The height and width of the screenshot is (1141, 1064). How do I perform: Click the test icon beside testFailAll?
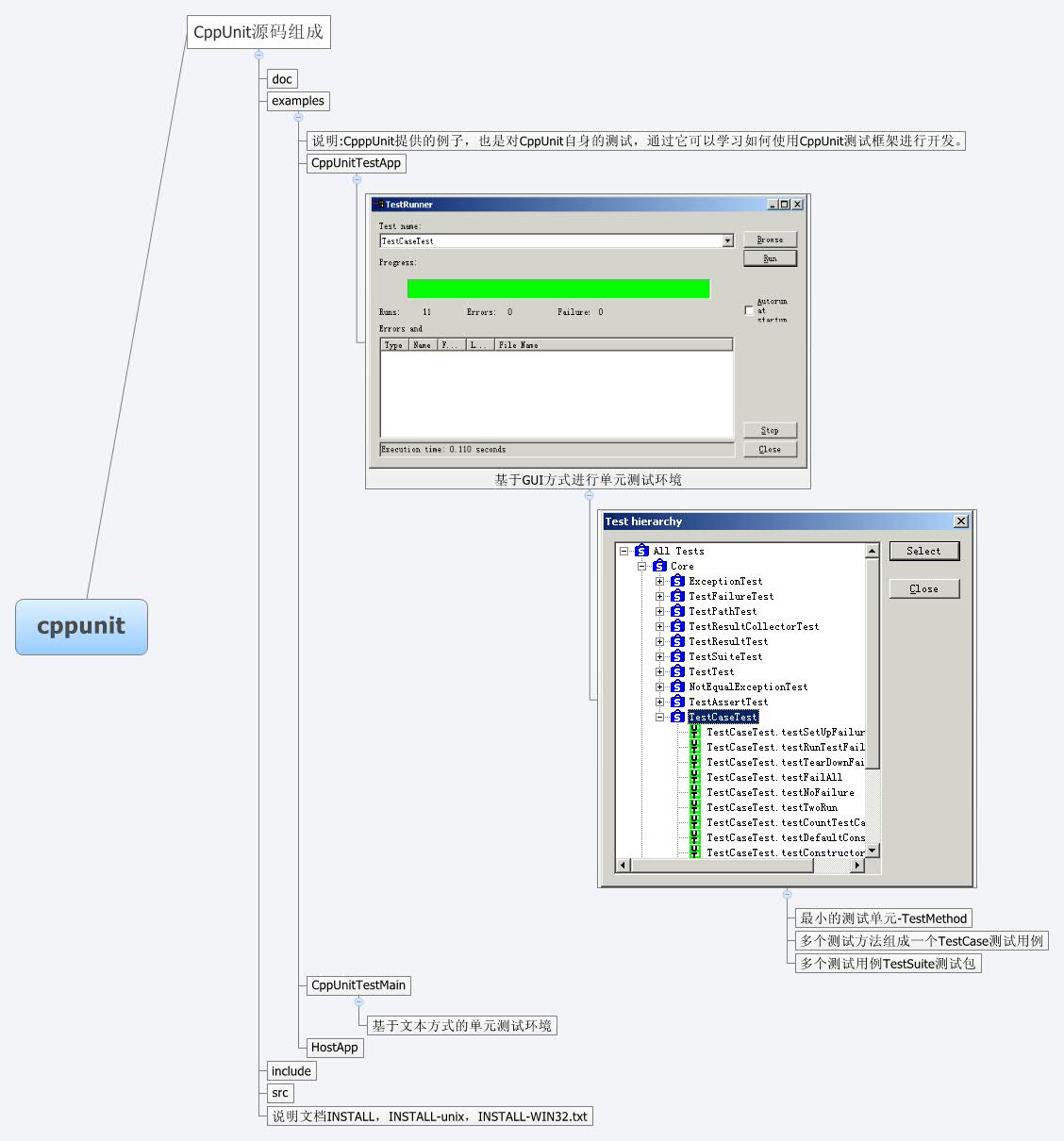(x=695, y=777)
